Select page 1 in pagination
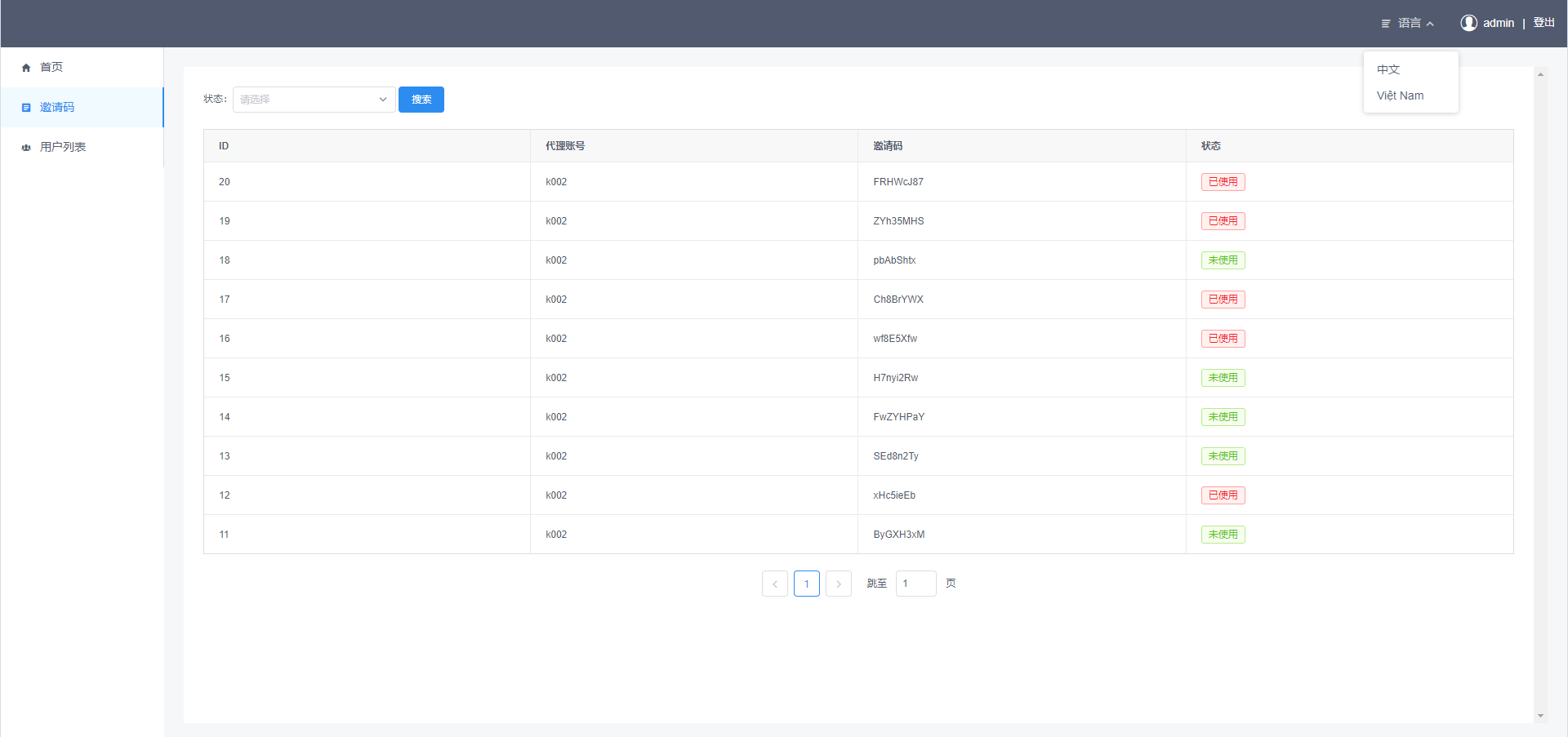Viewport: 1568px width, 737px height. tap(806, 584)
